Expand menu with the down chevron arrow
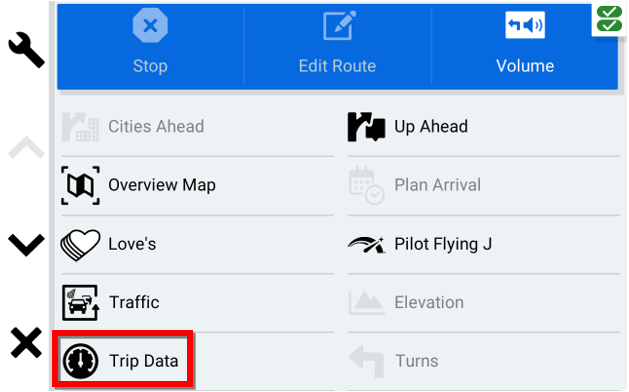 [26, 244]
